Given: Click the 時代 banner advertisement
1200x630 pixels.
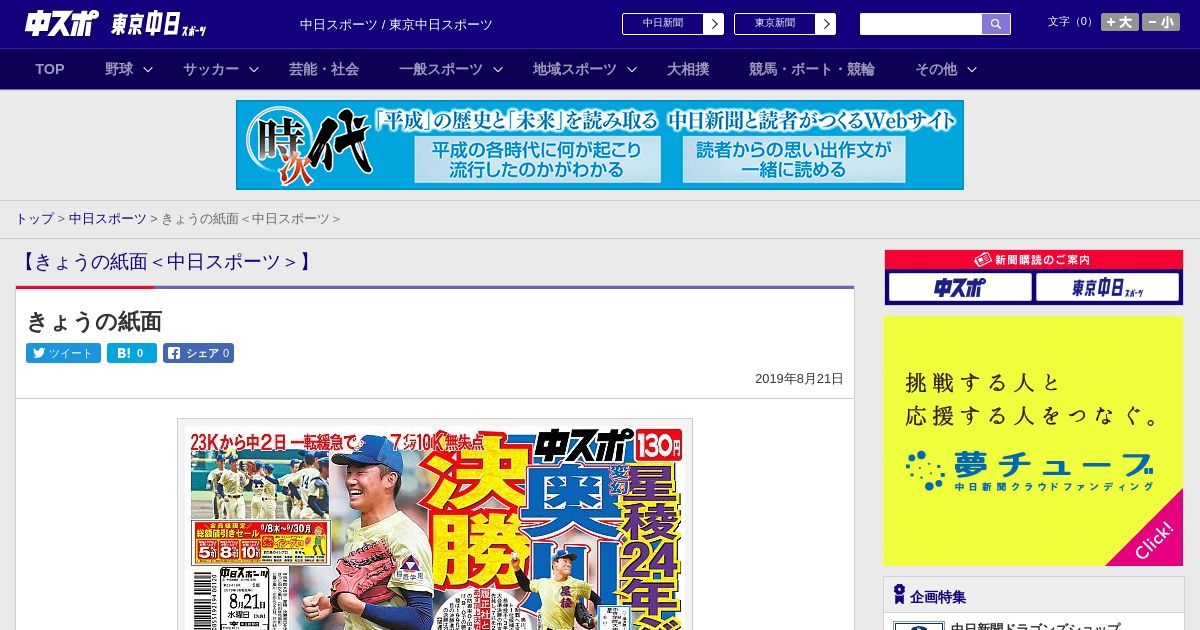Looking at the screenshot, I should pyautogui.click(x=600, y=145).
